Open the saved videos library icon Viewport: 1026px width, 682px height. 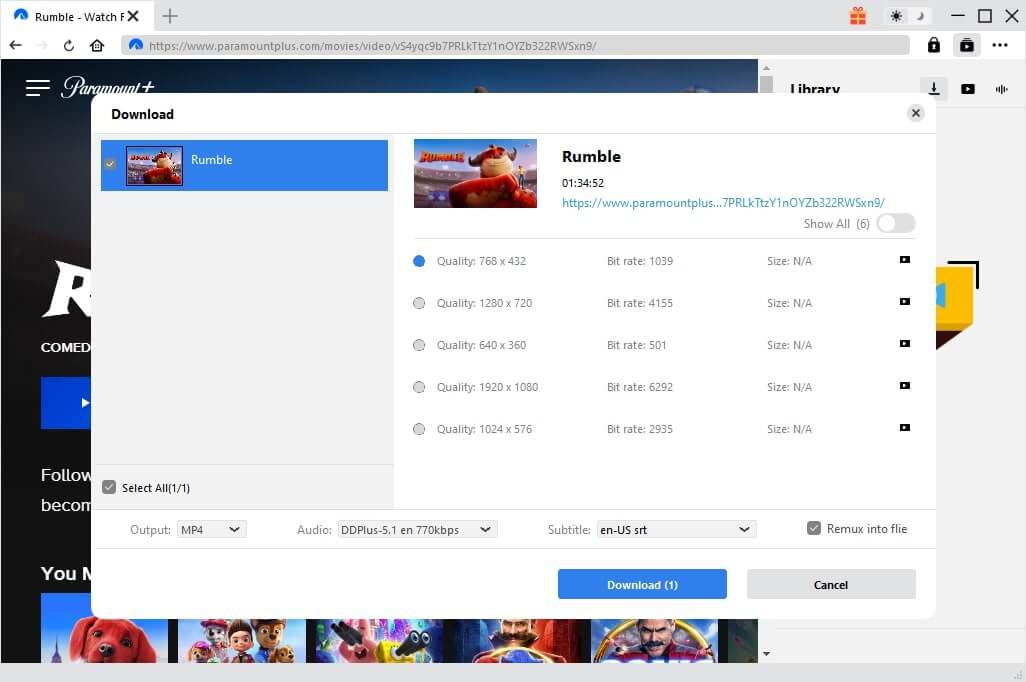[966, 45]
